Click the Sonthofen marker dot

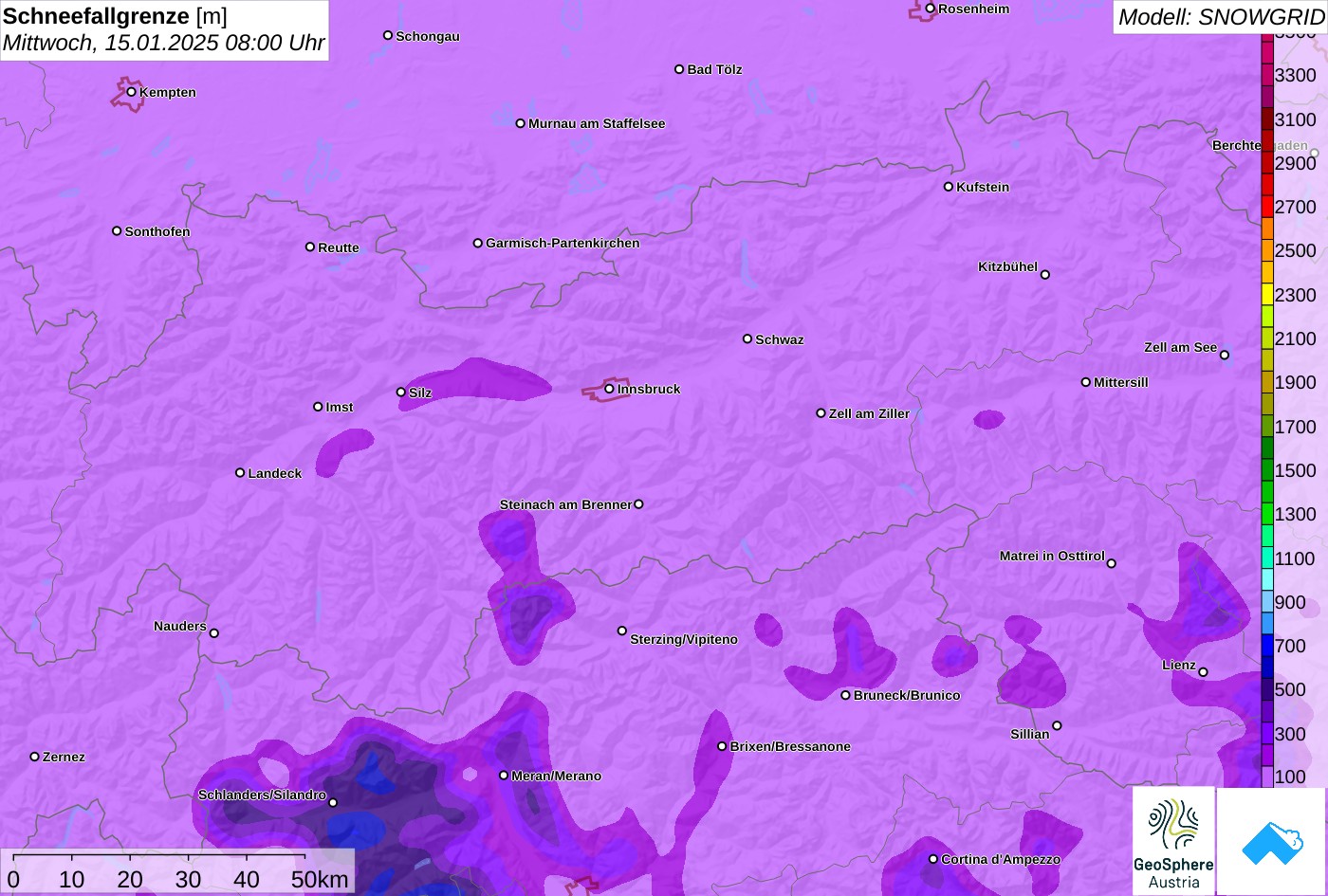click(117, 231)
